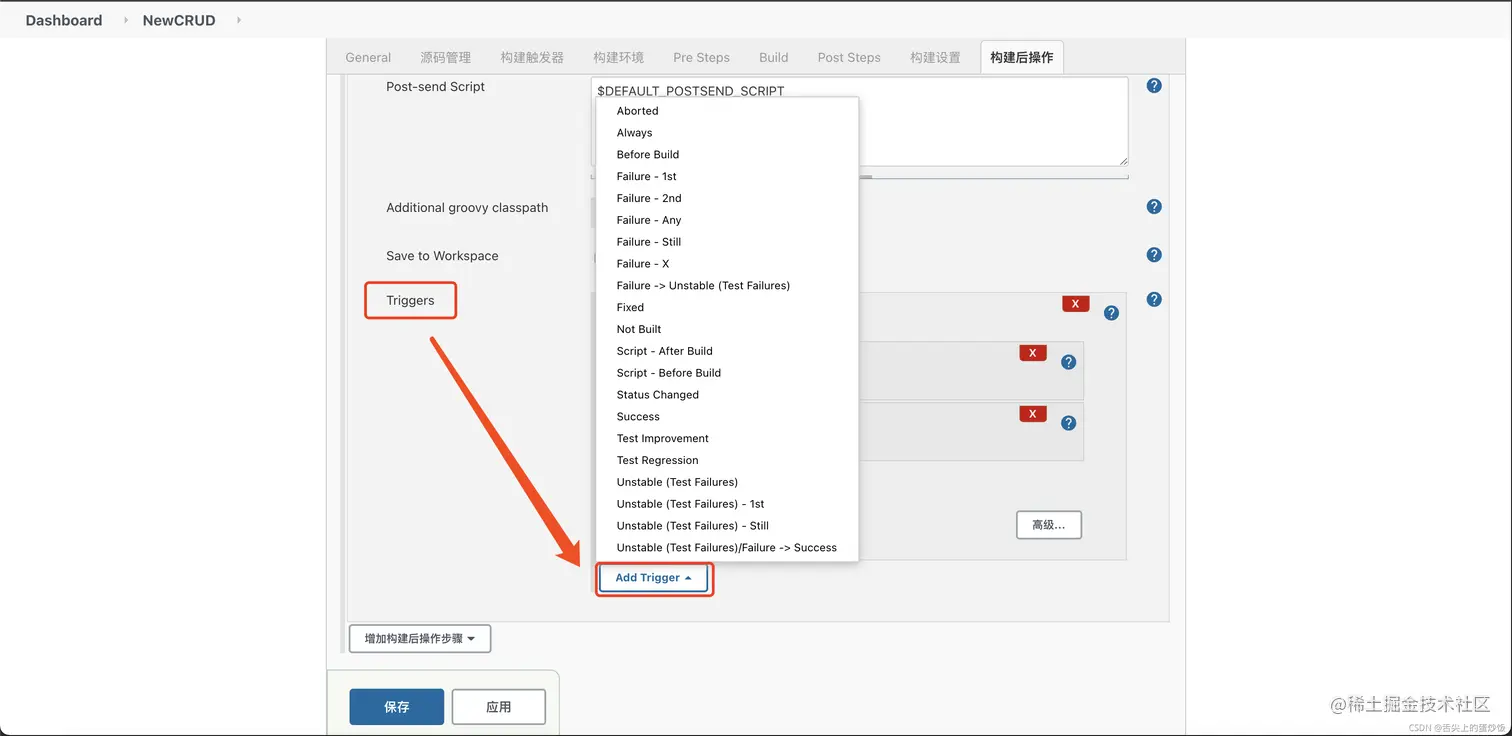This screenshot has height=736, width=1512.
Task: Open help next to the outermost trigger's X
Action: tap(1111, 313)
